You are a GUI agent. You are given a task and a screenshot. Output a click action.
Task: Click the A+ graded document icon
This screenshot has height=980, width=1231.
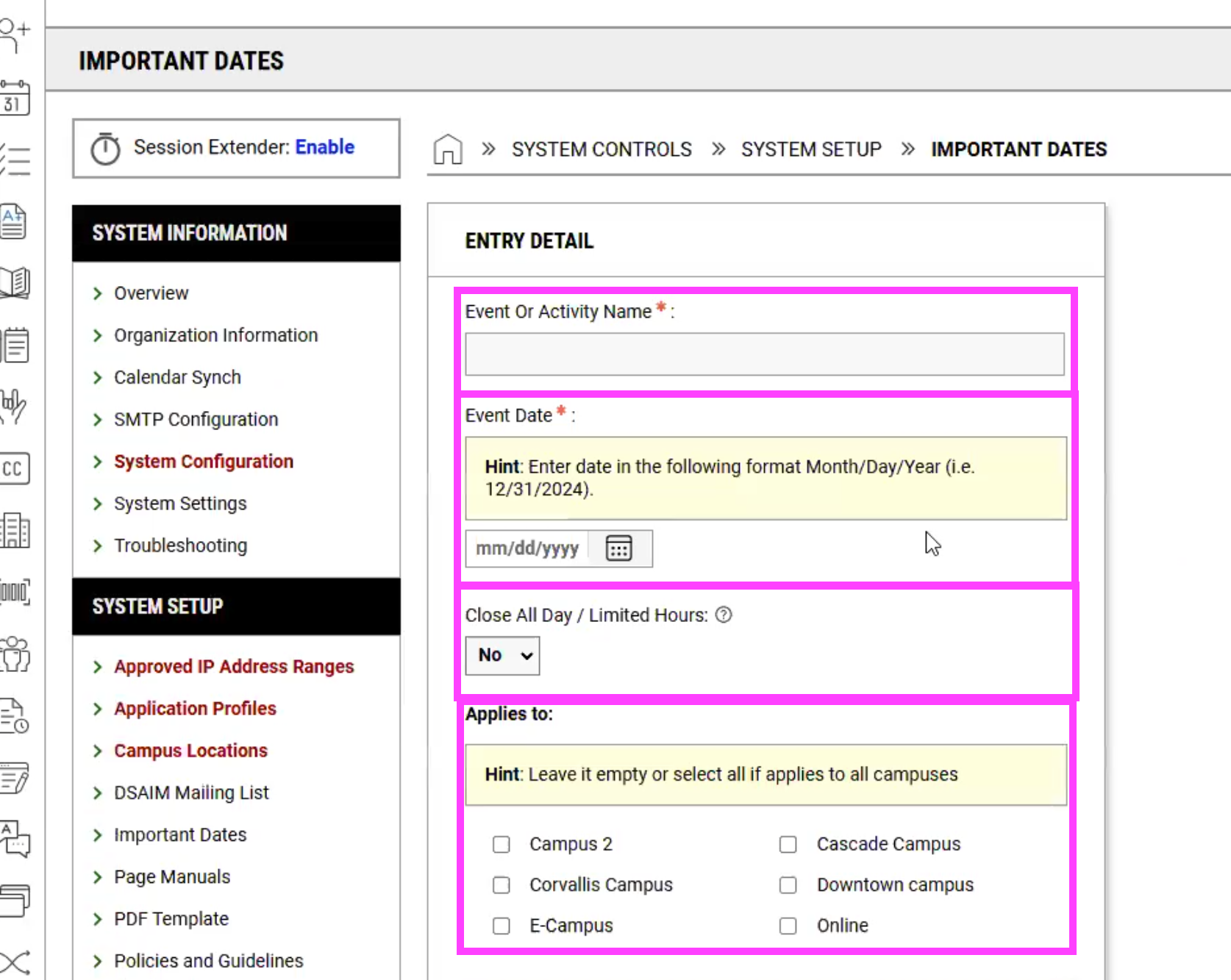[14, 221]
